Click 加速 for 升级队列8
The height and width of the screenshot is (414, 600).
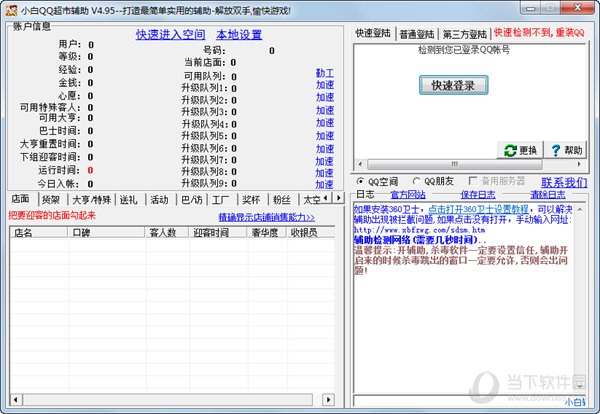tap(324, 173)
